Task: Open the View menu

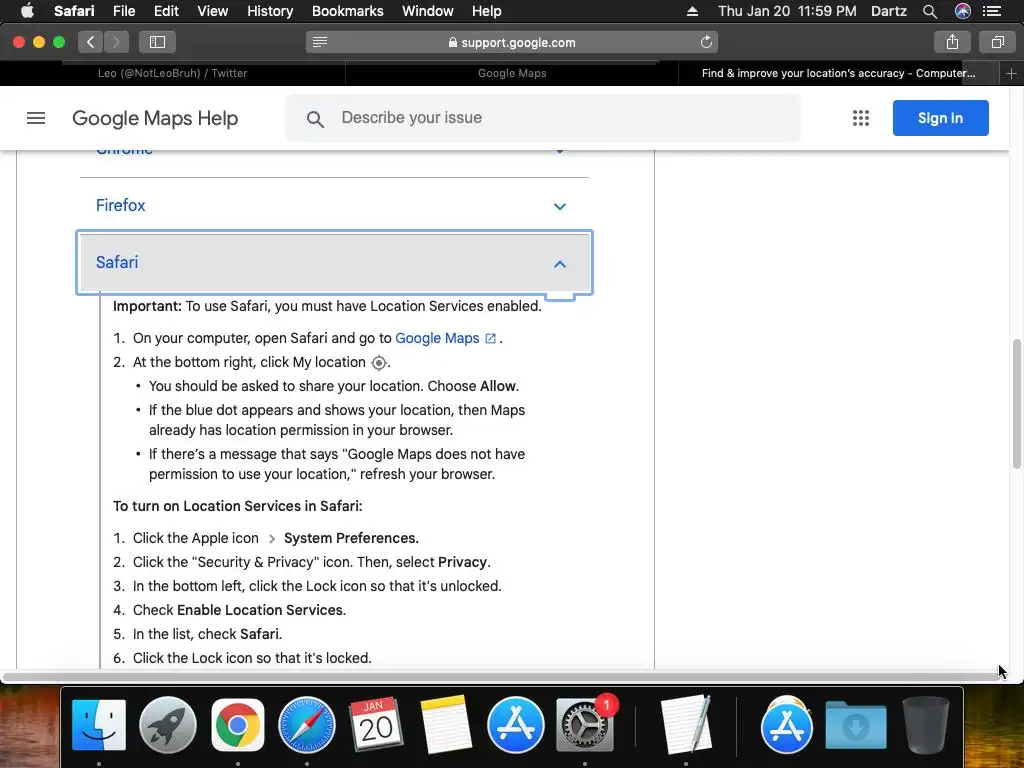Action: [212, 11]
